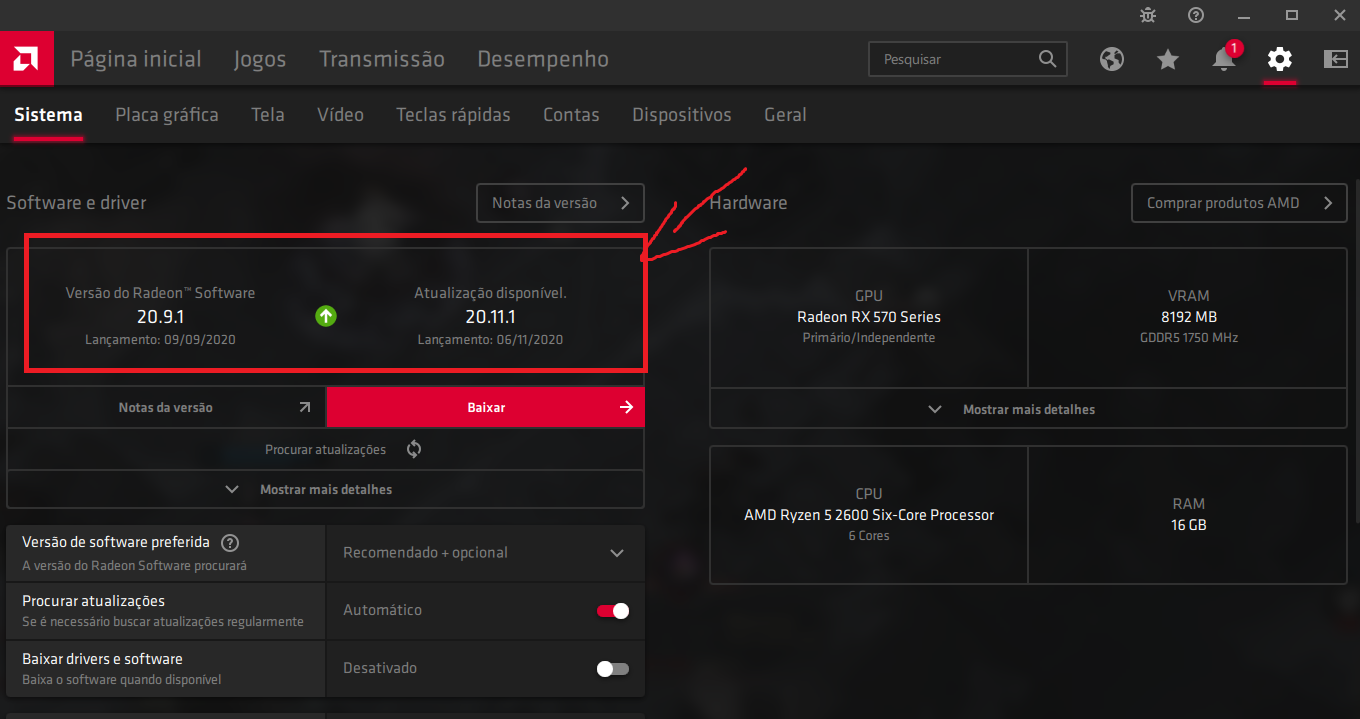Click the Lançamento: 09/09/2020 release date
1360x719 pixels.
[x=160, y=340]
